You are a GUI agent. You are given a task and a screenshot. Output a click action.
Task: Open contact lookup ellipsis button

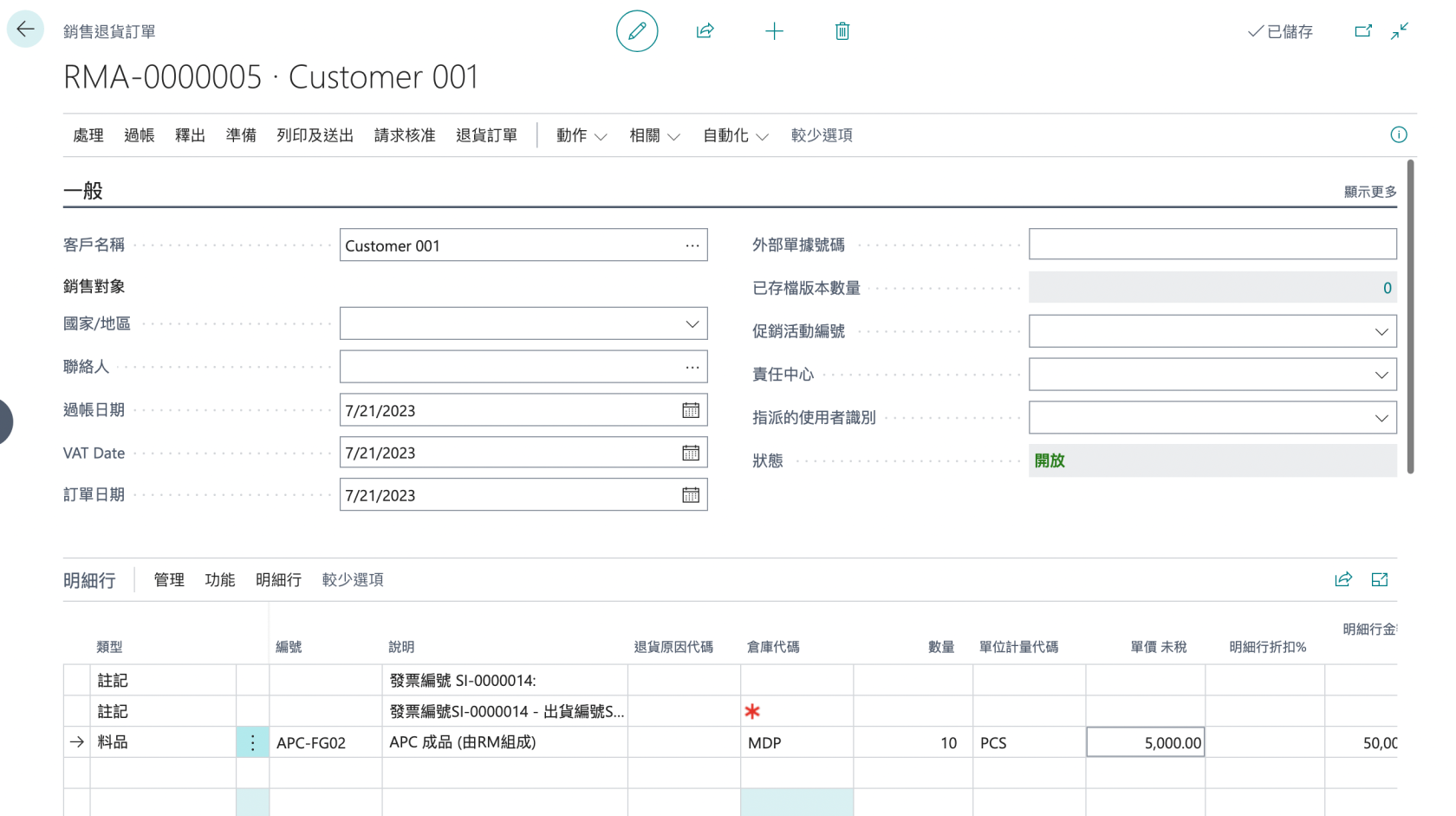coord(692,367)
